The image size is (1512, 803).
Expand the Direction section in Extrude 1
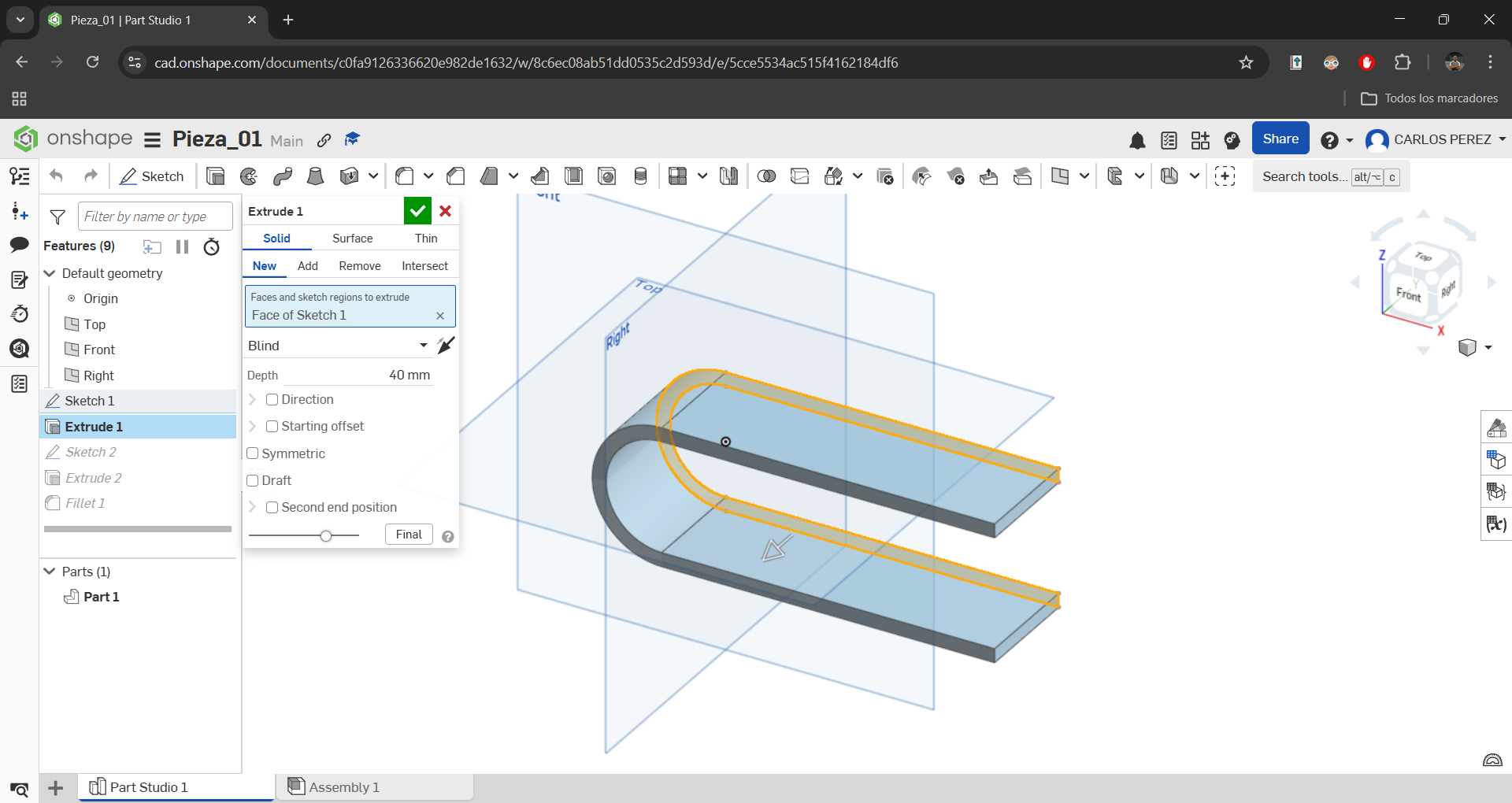[x=253, y=399]
